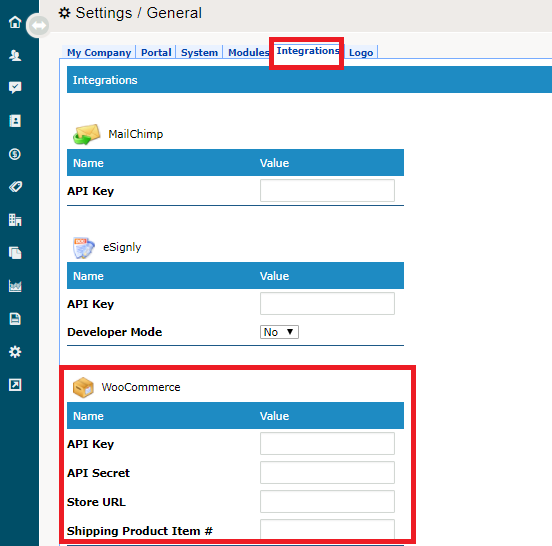This screenshot has width=552, height=546.
Task: Click the eSignly document icon
Action: coord(83,247)
